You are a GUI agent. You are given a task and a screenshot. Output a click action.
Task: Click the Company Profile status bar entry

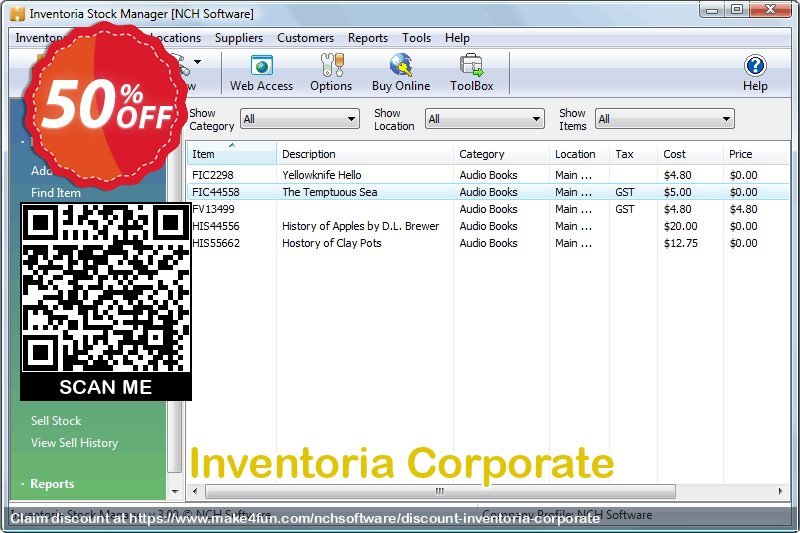tap(566, 514)
